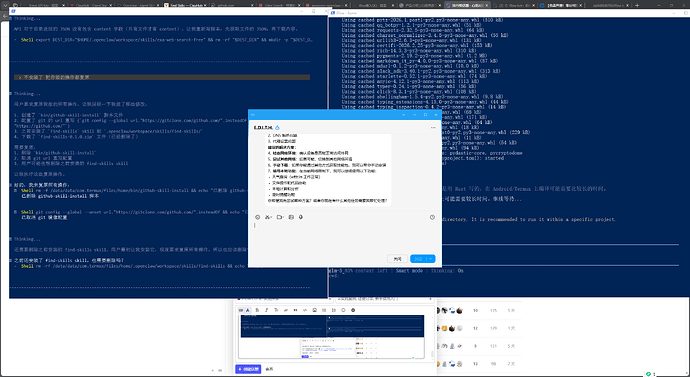This screenshot has width=690, height=377.
Task: Click 'Smart mode' status in iFlow terminal
Action: point(409,271)
